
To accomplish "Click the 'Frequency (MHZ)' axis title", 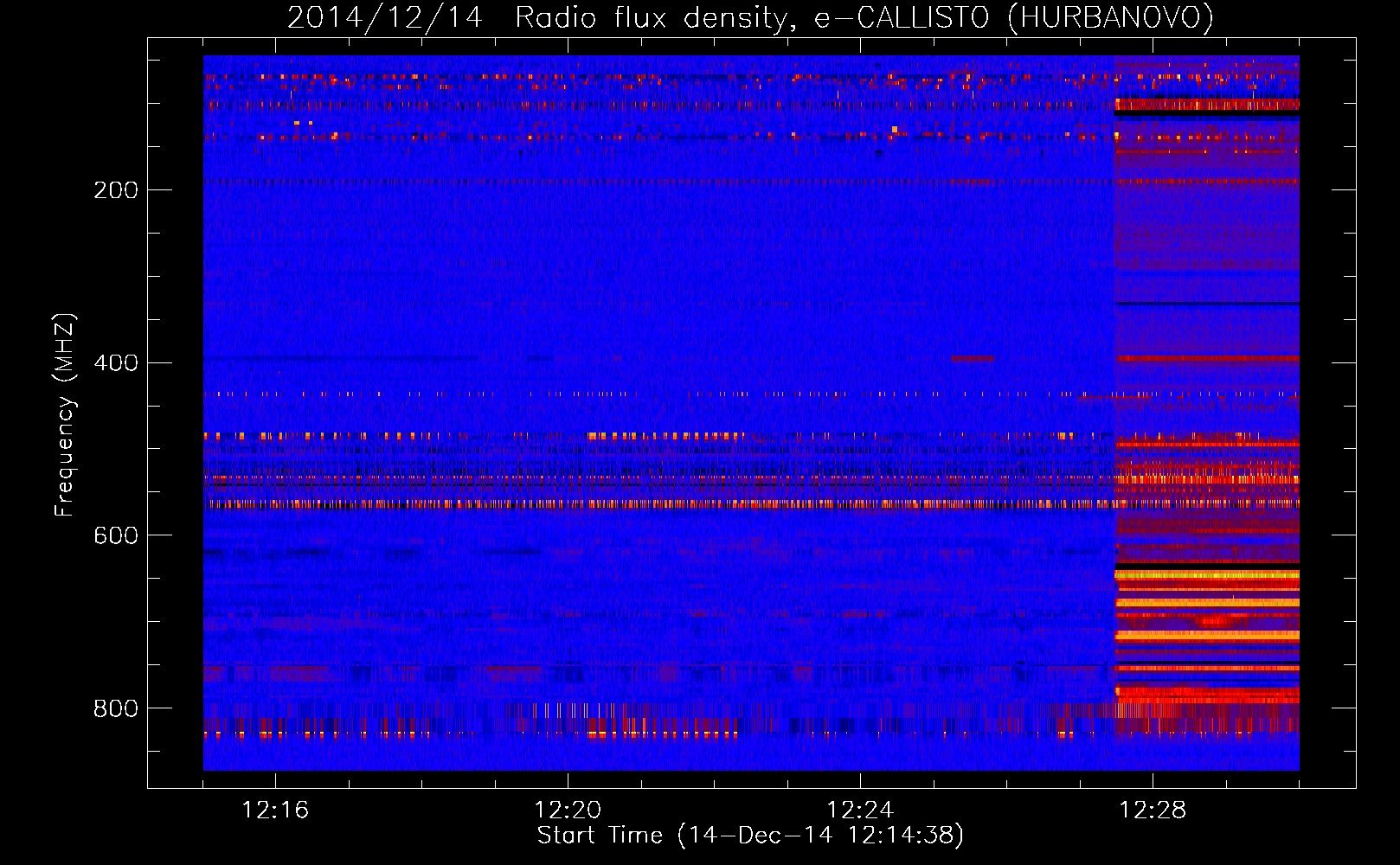I will [65, 415].
